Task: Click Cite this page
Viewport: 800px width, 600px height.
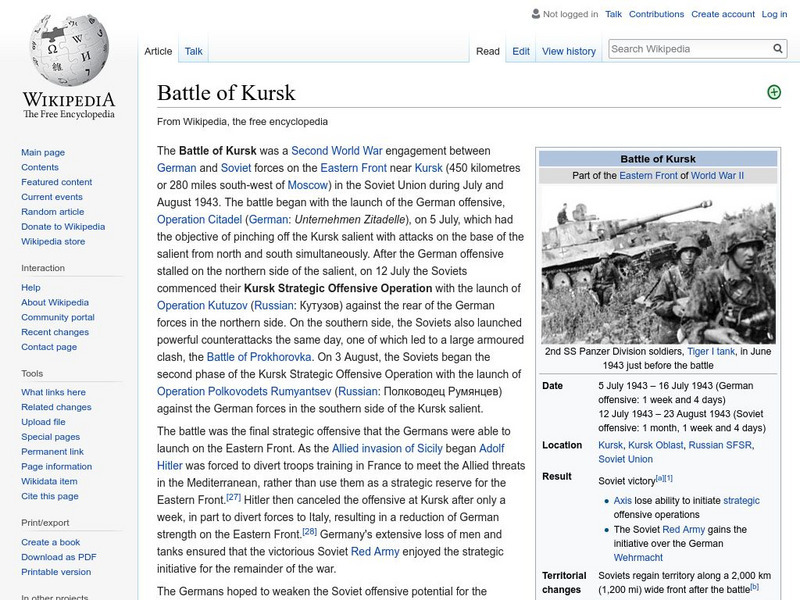Action: tap(49, 495)
